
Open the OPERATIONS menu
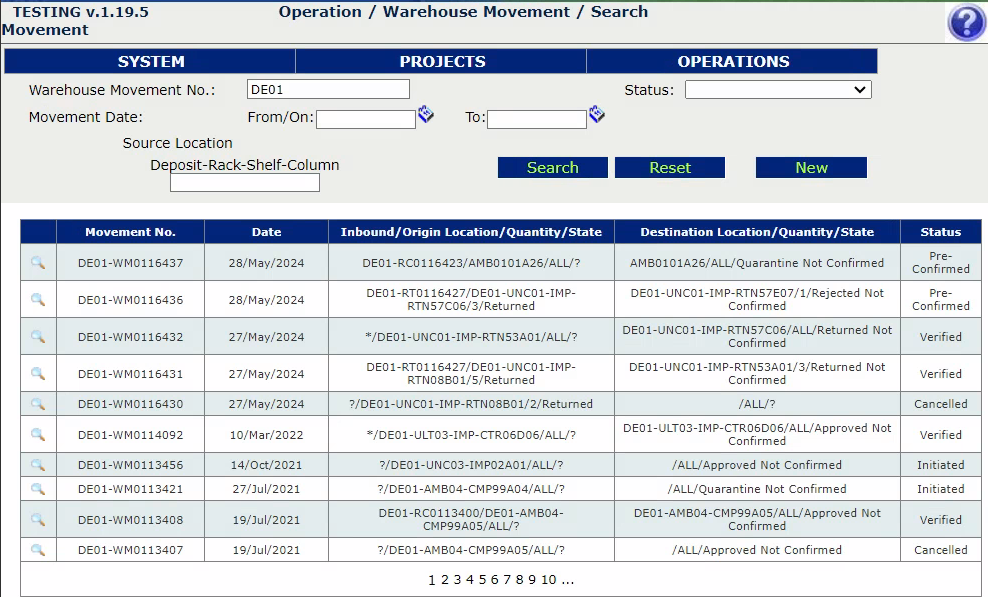[x=732, y=61]
